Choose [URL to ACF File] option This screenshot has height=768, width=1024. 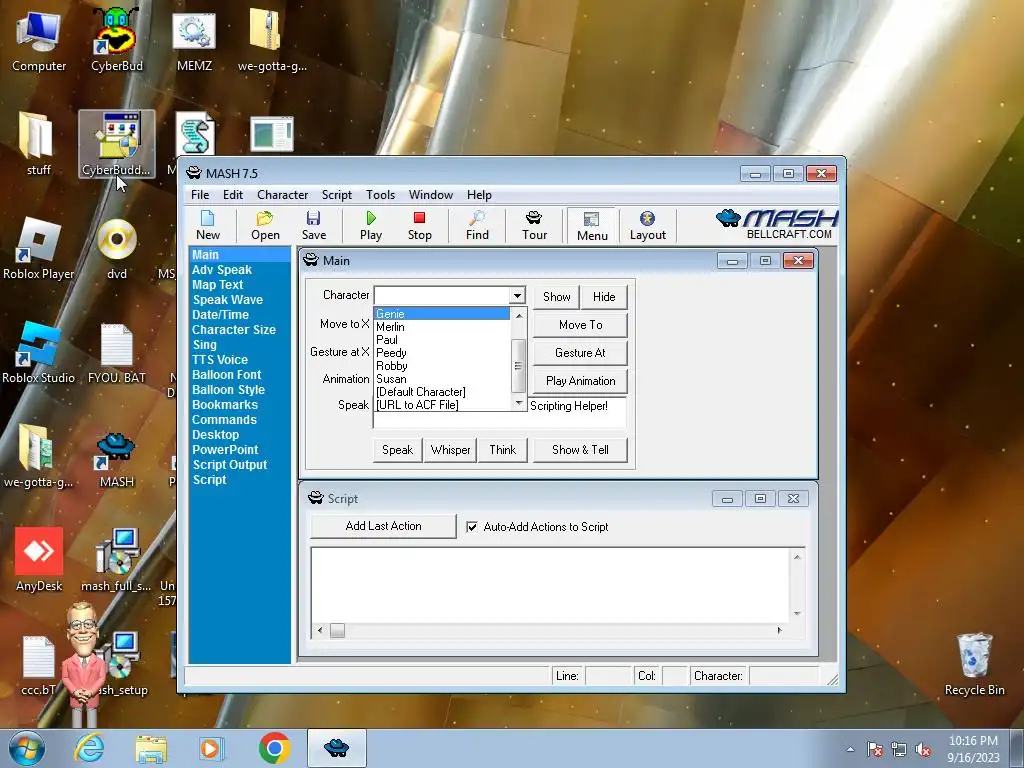[441, 405]
